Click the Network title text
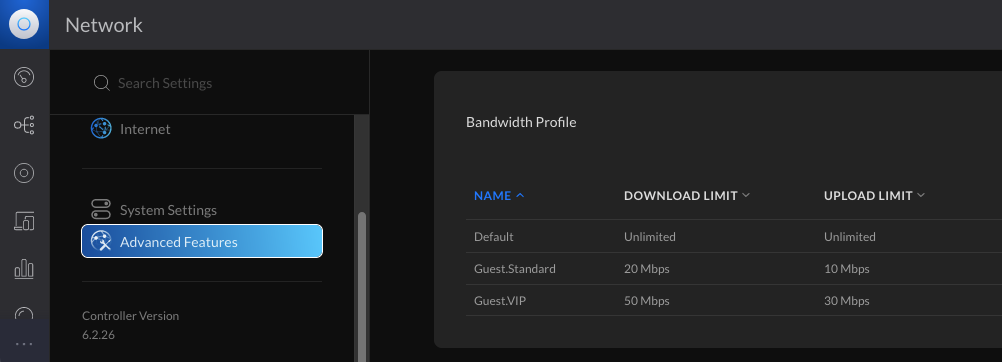This screenshot has height=362, width=1002. (104, 25)
